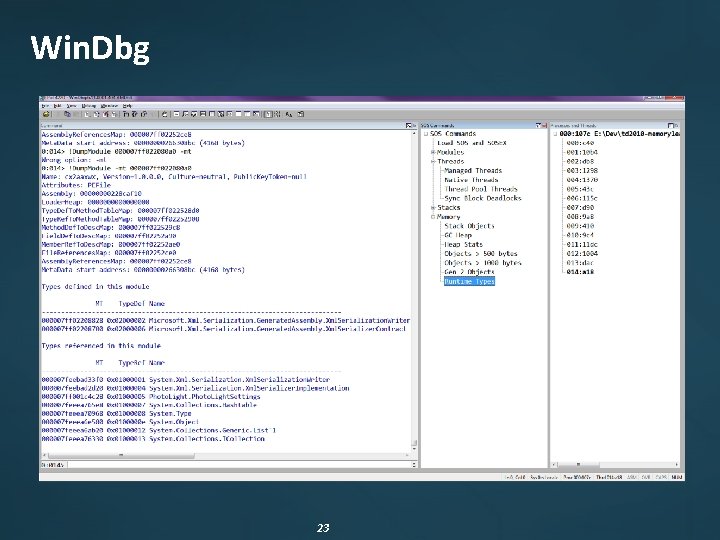Screen dimensions: 720x540
Task: Open the Registers window via toolbar icon
Action: coord(202,114)
